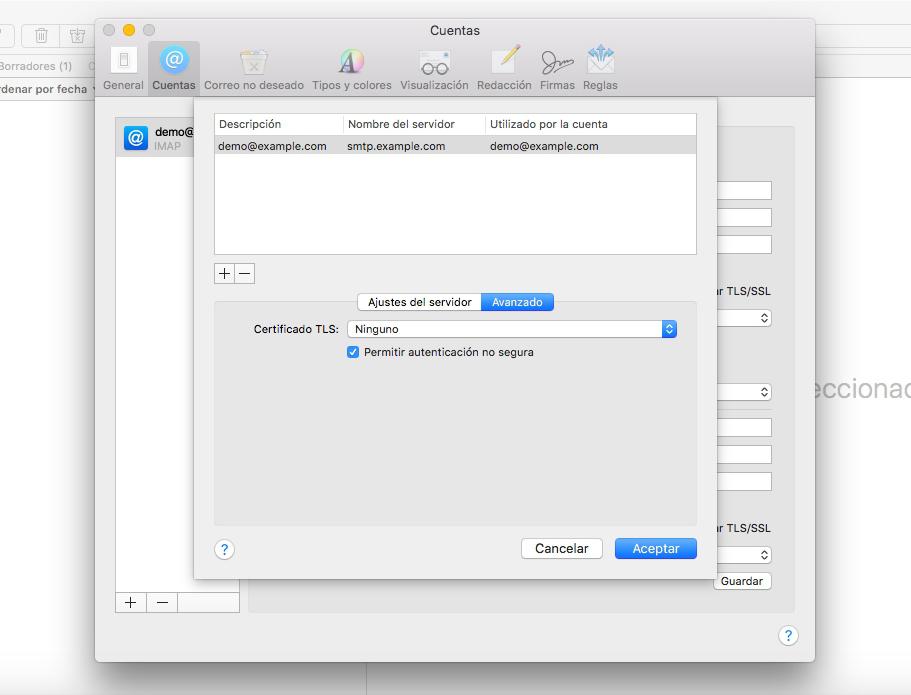Select the Avanzado tab
Image resolution: width=911 pixels, height=695 pixels.
[x=517, y=302]
